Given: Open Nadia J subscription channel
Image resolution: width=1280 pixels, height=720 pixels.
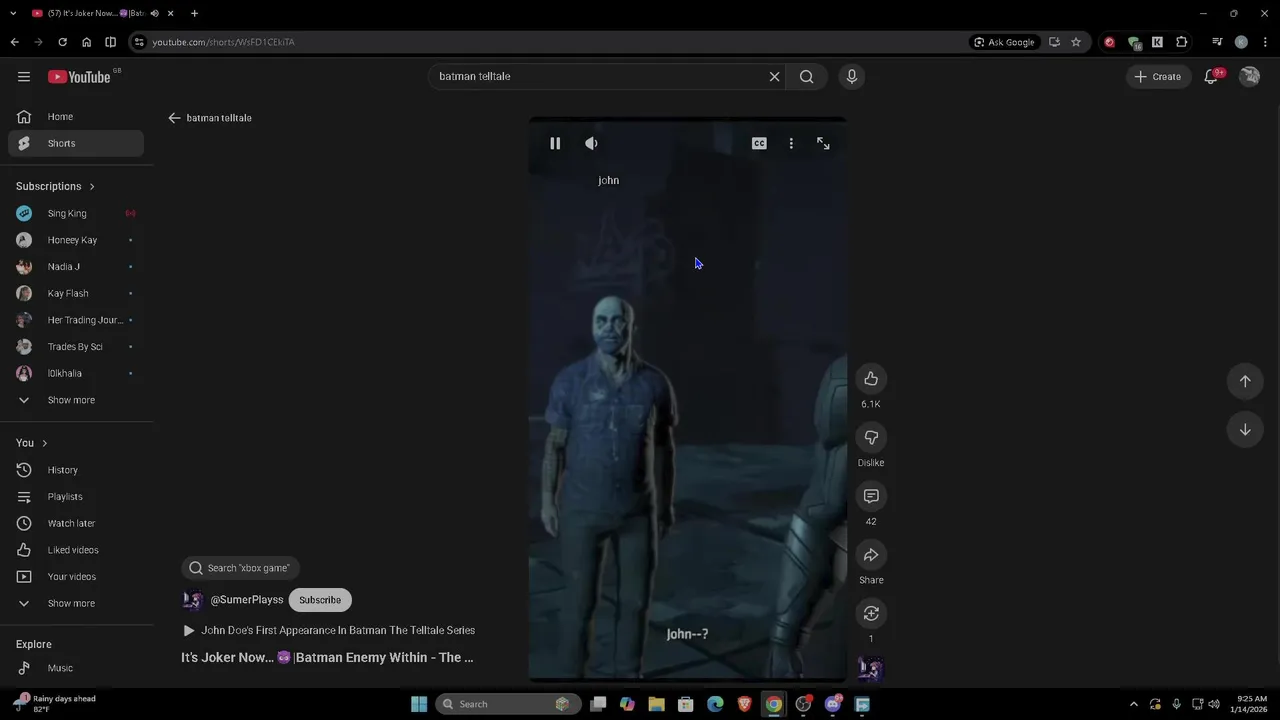Looking at the screenshot, I should coord(76,266).
